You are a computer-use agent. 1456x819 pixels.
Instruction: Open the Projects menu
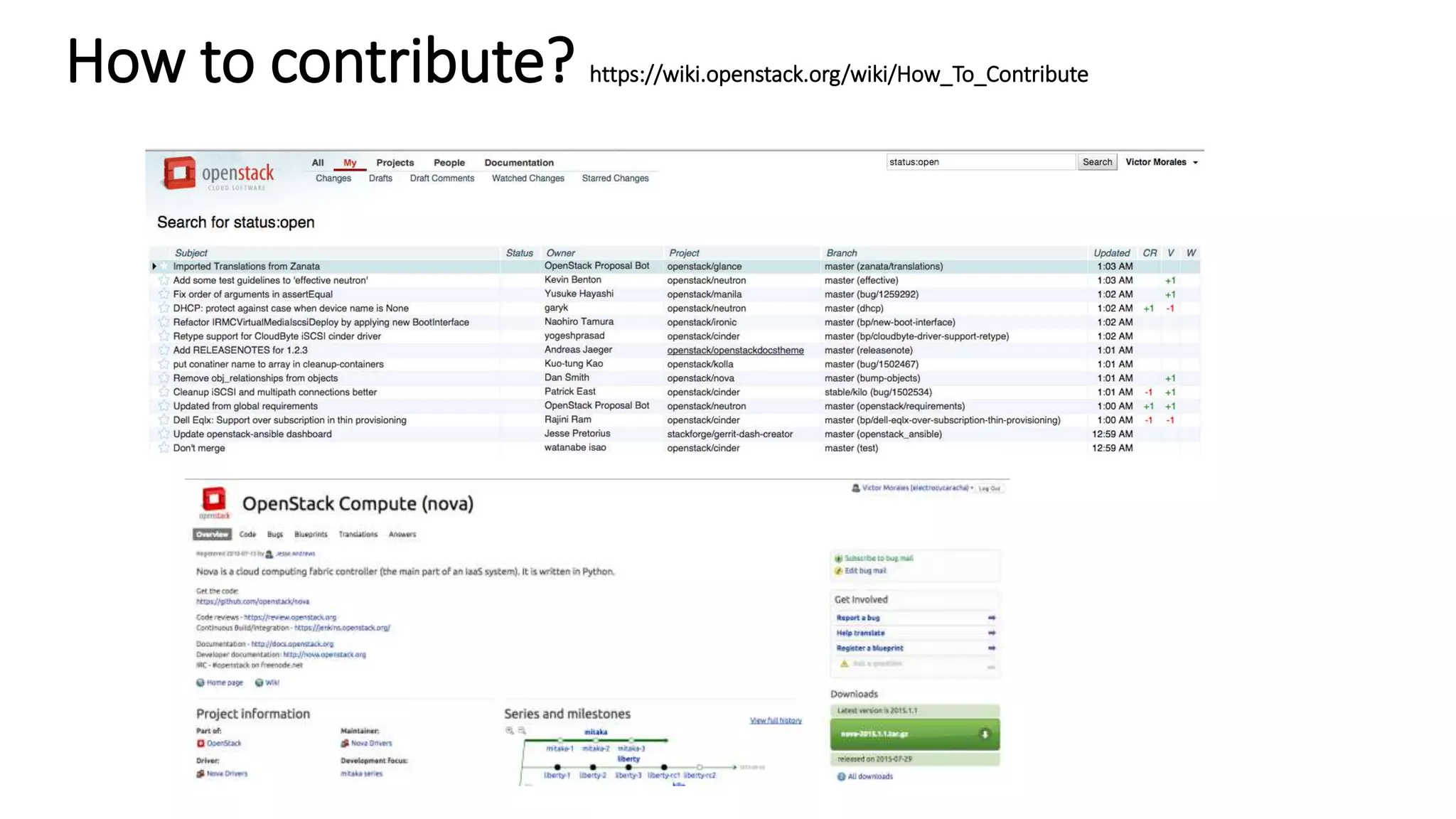point(395,163)
